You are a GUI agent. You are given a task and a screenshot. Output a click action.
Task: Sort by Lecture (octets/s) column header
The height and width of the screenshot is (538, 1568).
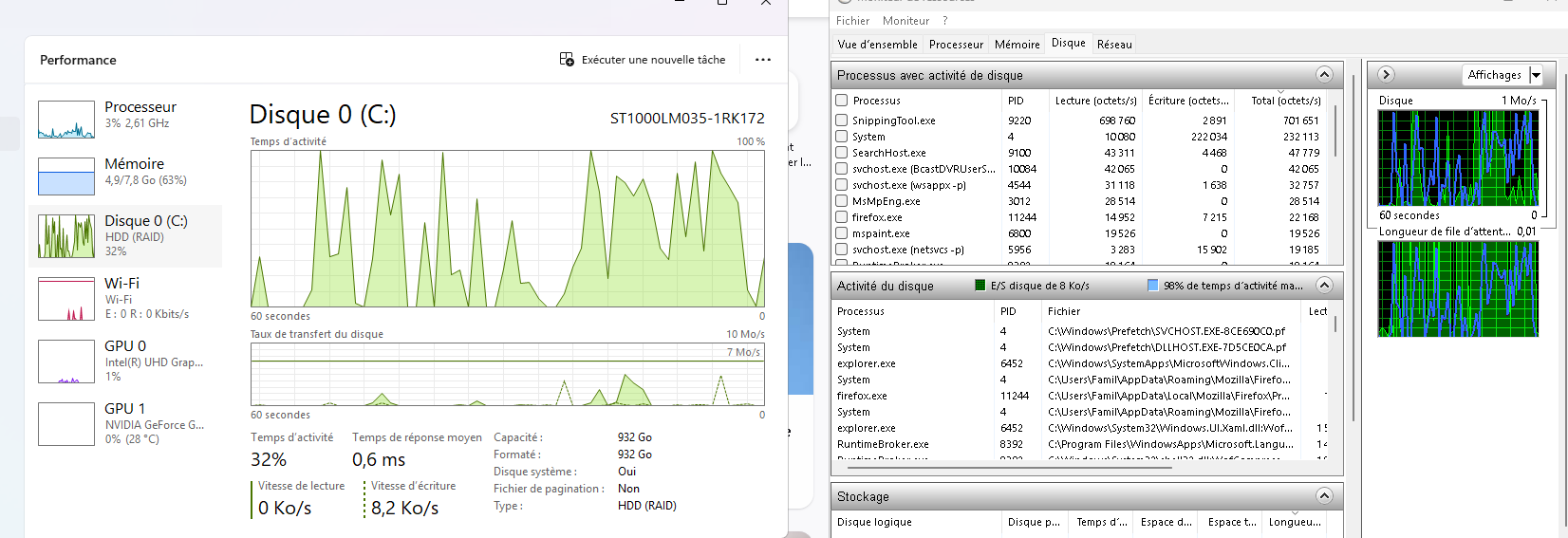coord(1095,101)
